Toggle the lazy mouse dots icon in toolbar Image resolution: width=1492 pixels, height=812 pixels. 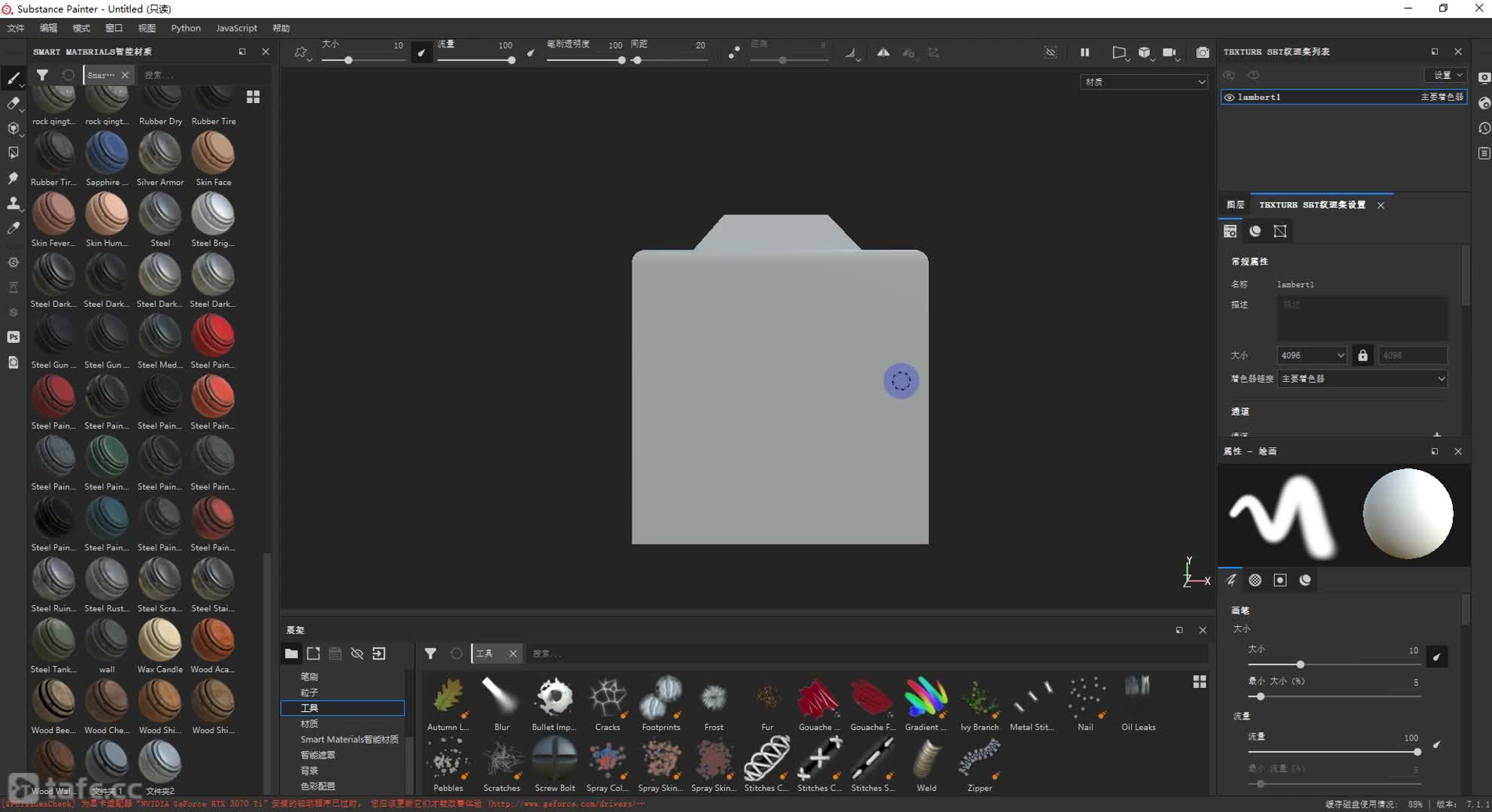pyautogui.click(x=733, y=53)
